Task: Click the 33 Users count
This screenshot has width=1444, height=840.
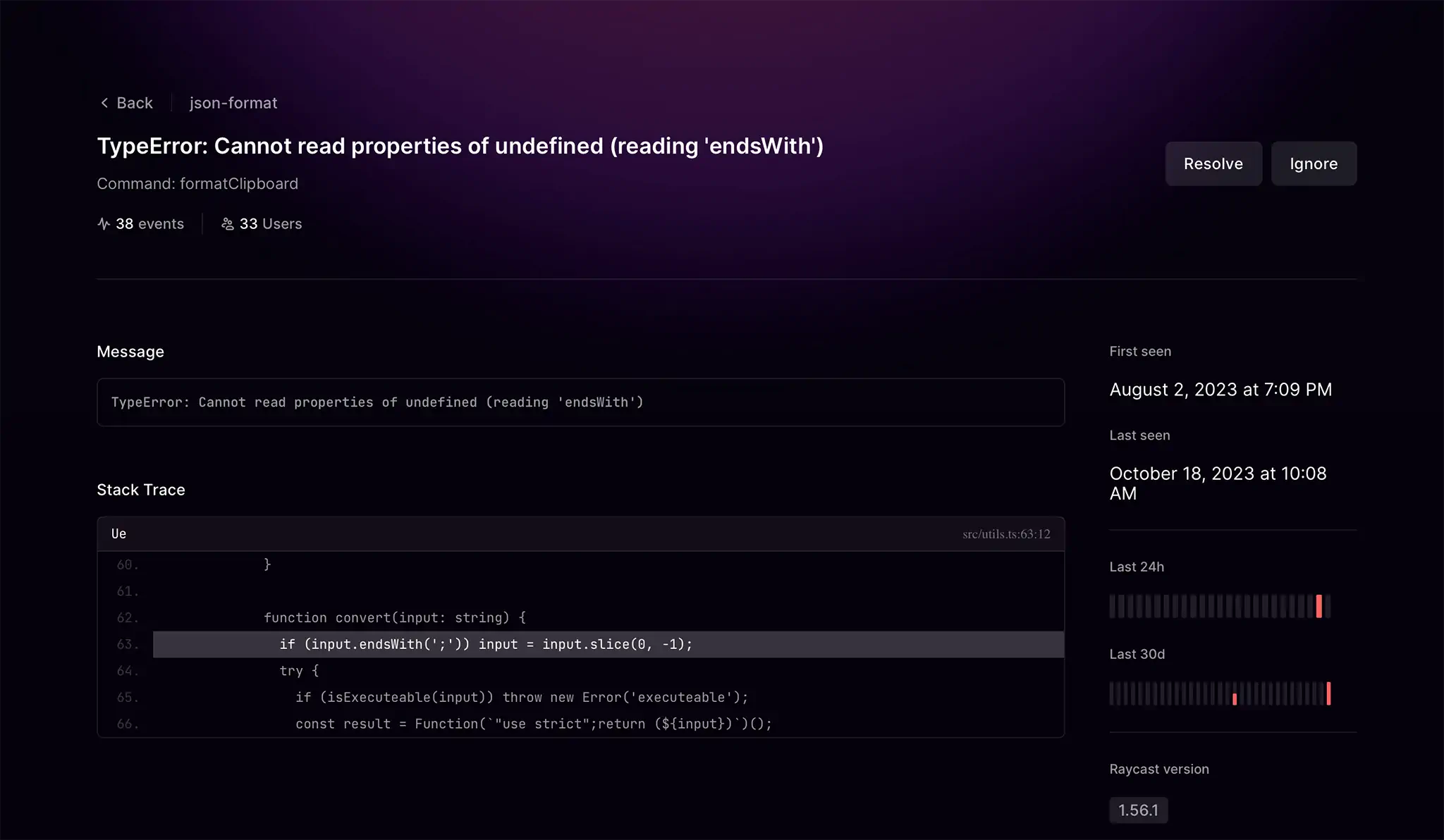Action: [x=271, y=224]
